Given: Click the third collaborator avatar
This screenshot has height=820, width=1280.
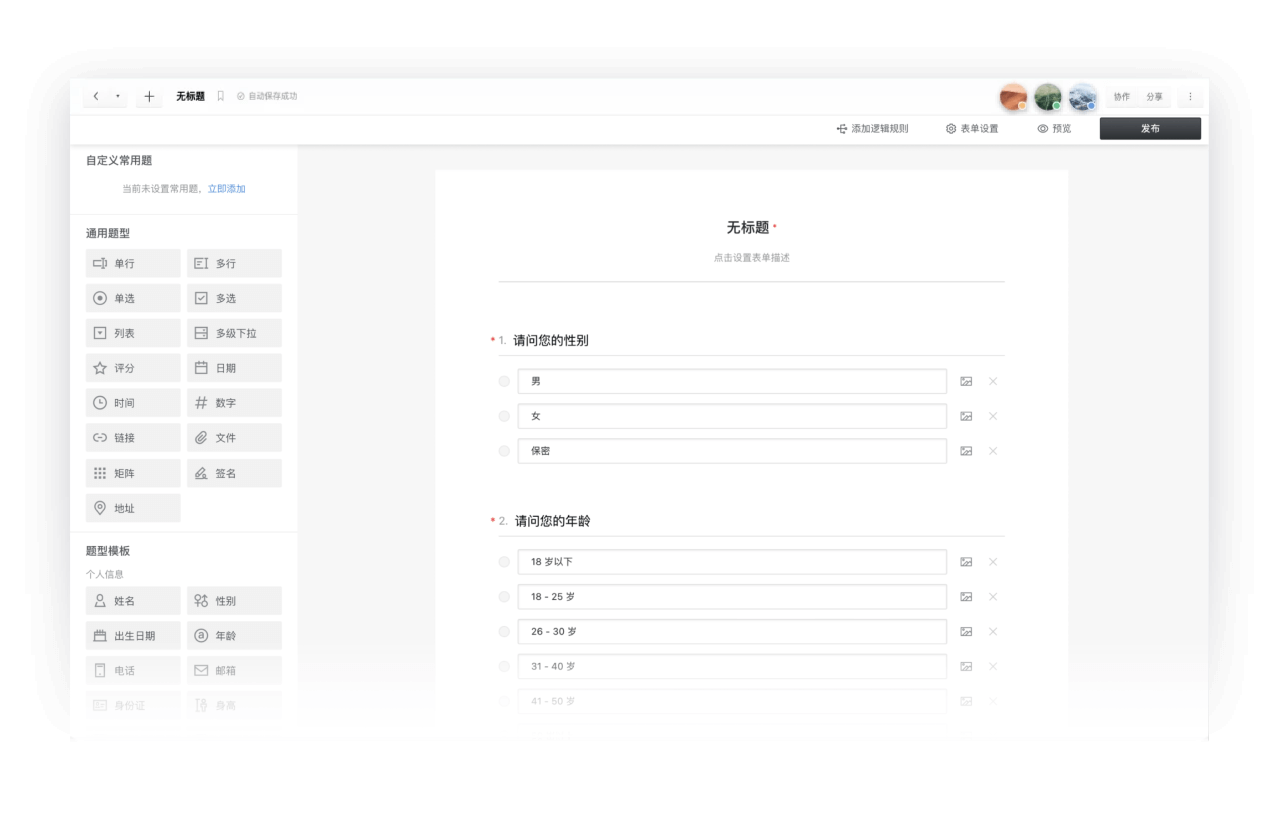Looking at the screenshot, I should click(1082, 97).
